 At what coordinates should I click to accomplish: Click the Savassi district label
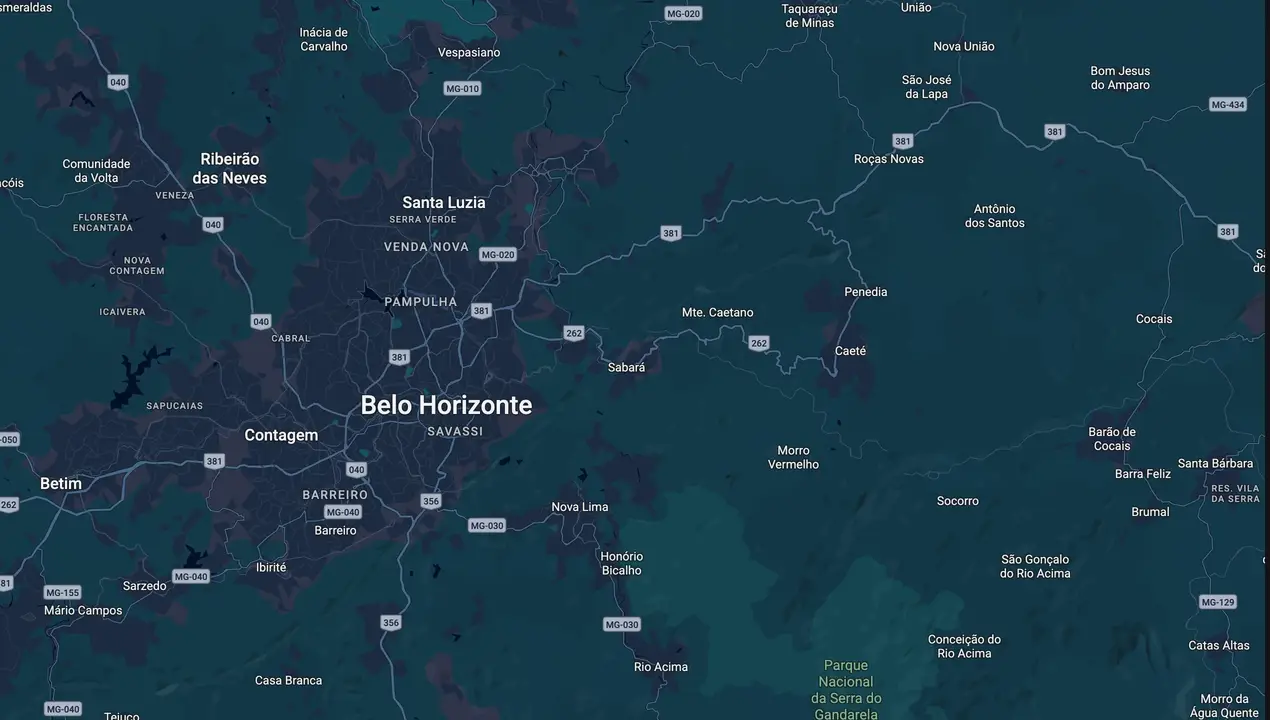coord(455,431)
